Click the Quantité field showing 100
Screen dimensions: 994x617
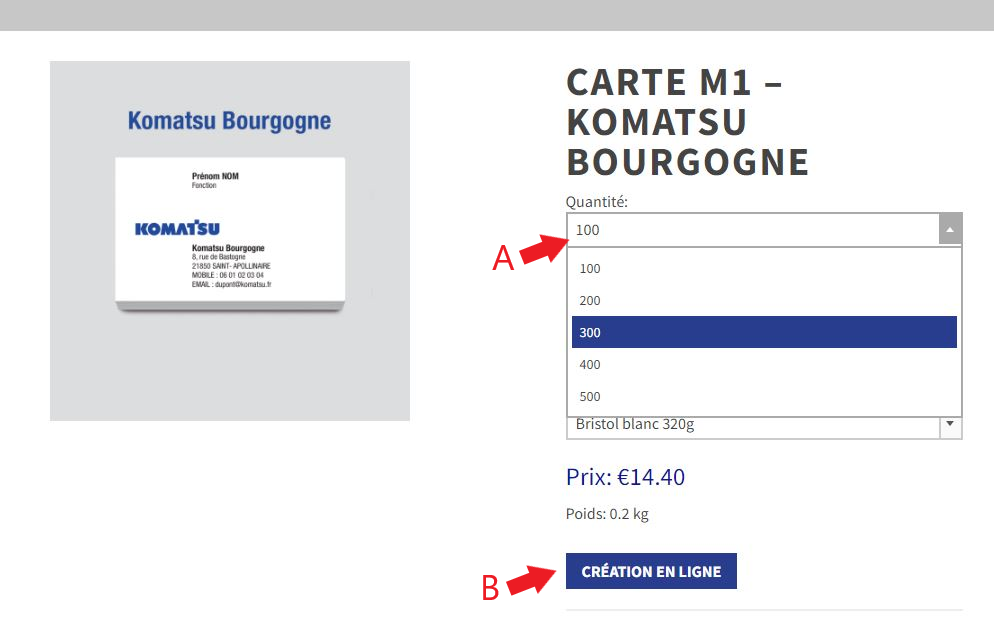(752, 229)
